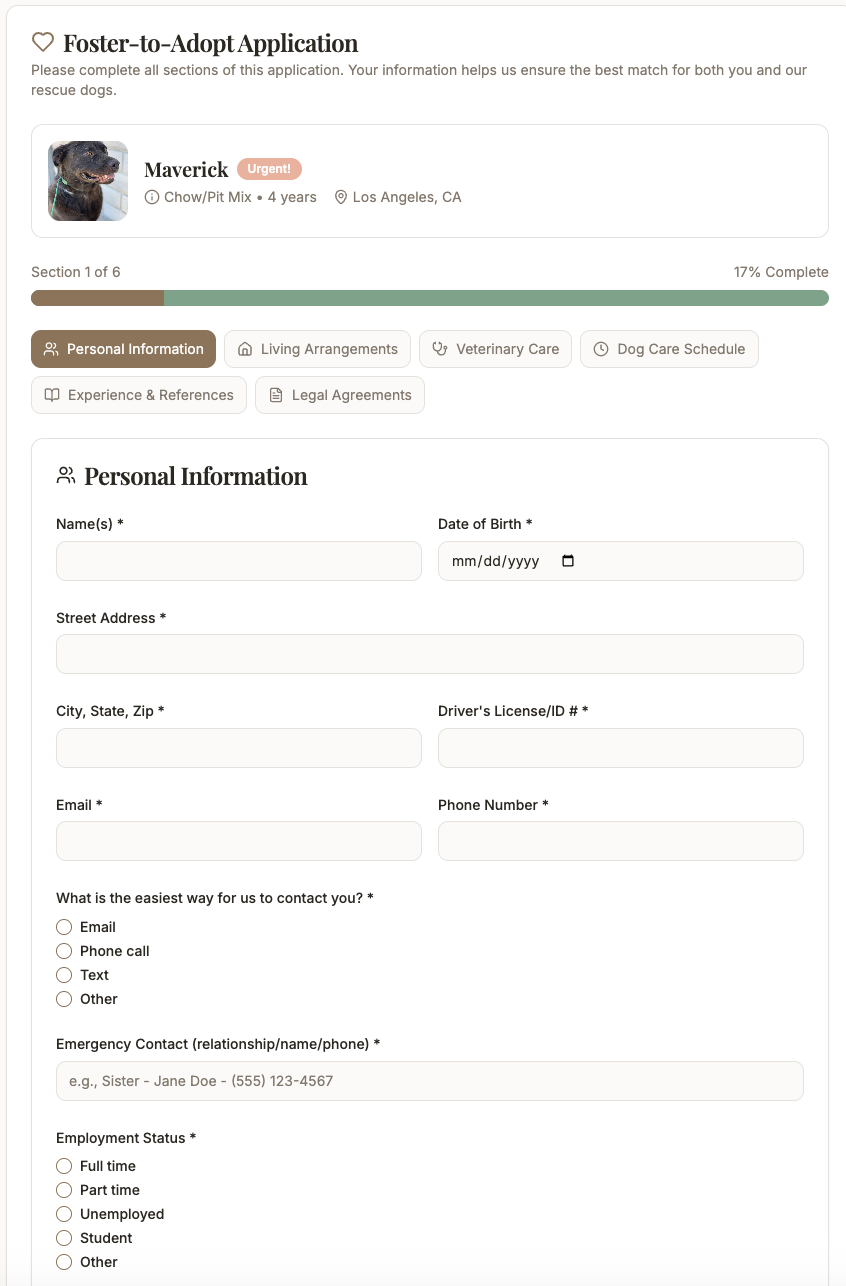Click the stethoscope icon on Veterinary Care

point(440,349)
